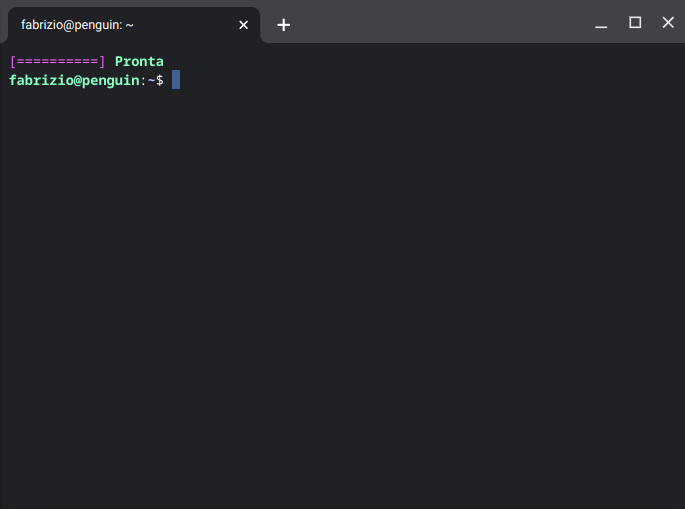Click the tilde in the shell prompt line
685x509 pixels.
pyautogui.click(x=151, y=80)
